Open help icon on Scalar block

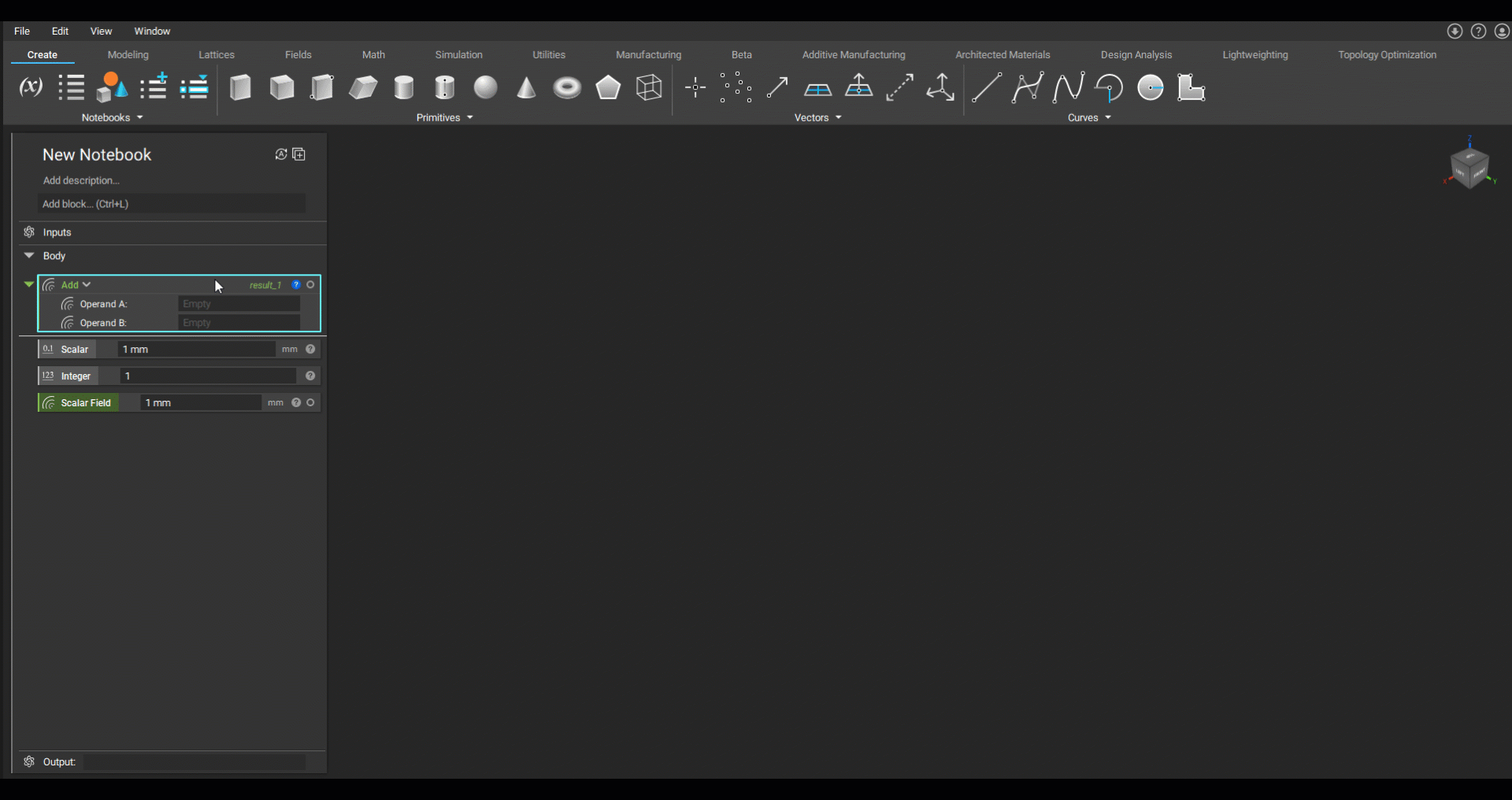(310, 349)
